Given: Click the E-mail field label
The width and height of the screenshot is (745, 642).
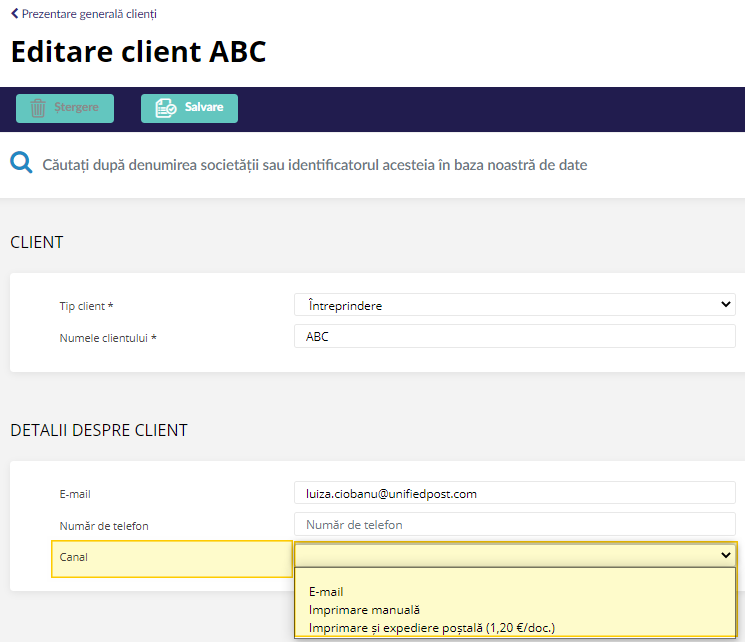Looking at the screenshot, I should point(75,494).
